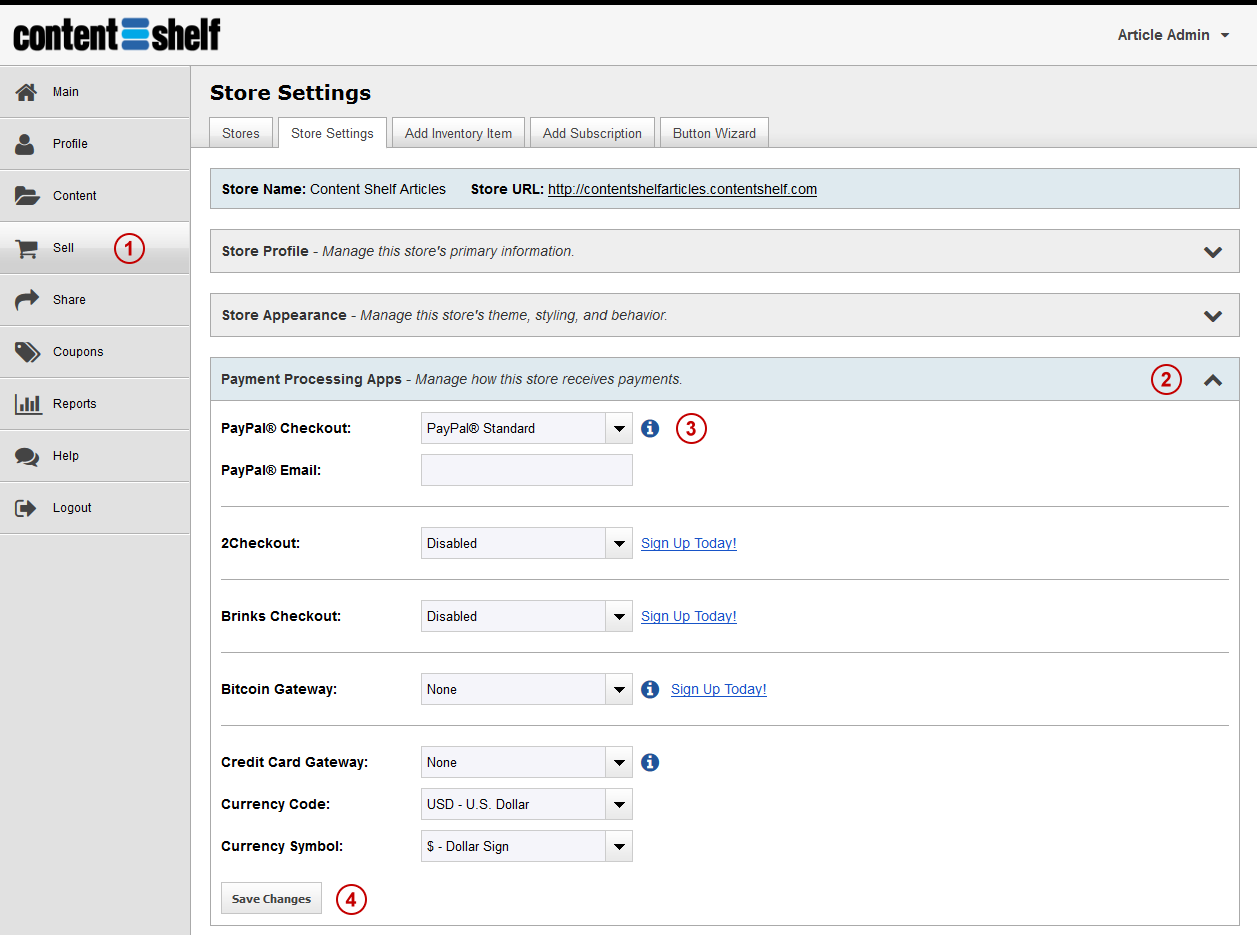Click the Currency Code label
This screenshot has width=1257, height=935.
[276, 804]
